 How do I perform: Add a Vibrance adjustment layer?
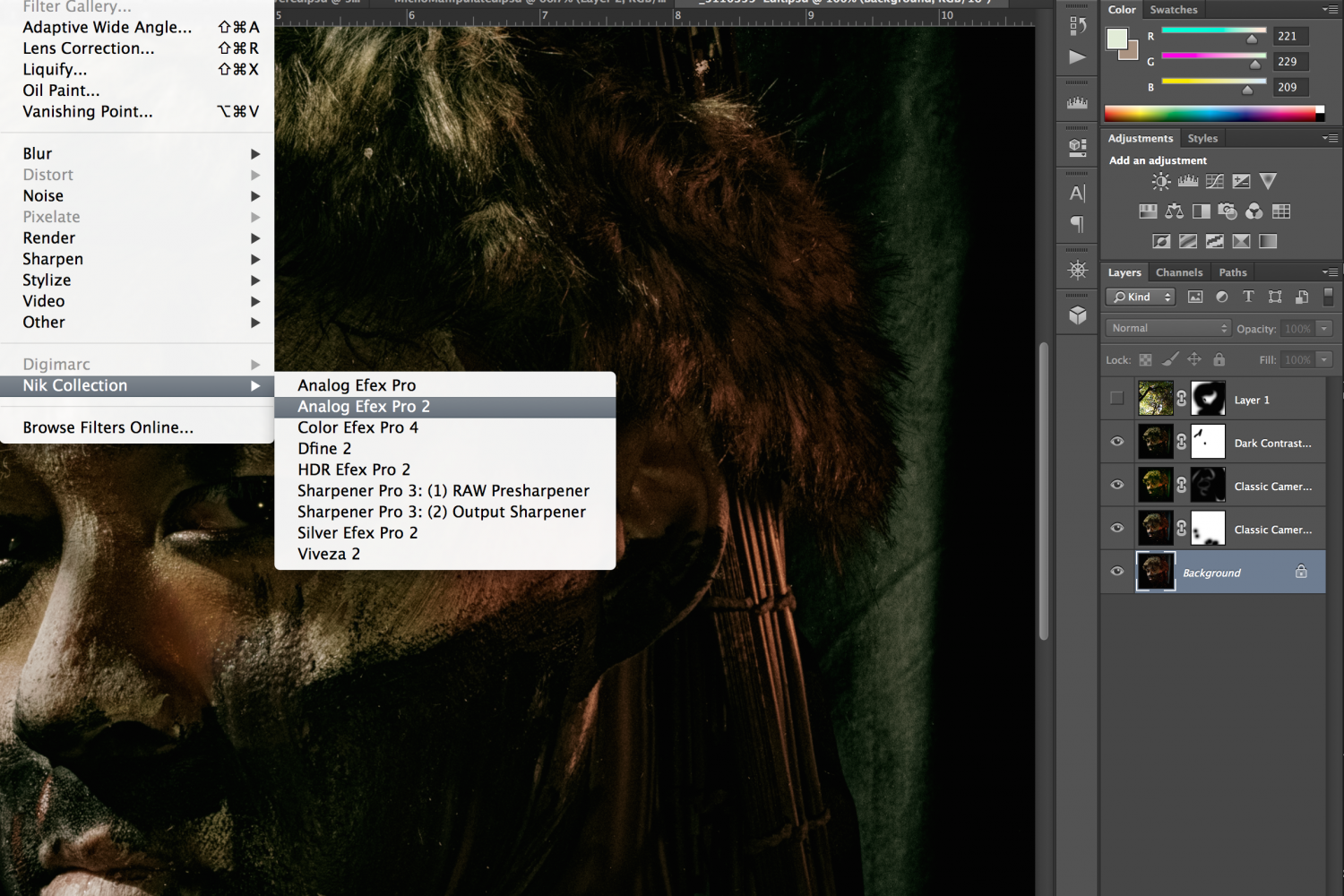tap(1268, 182)
